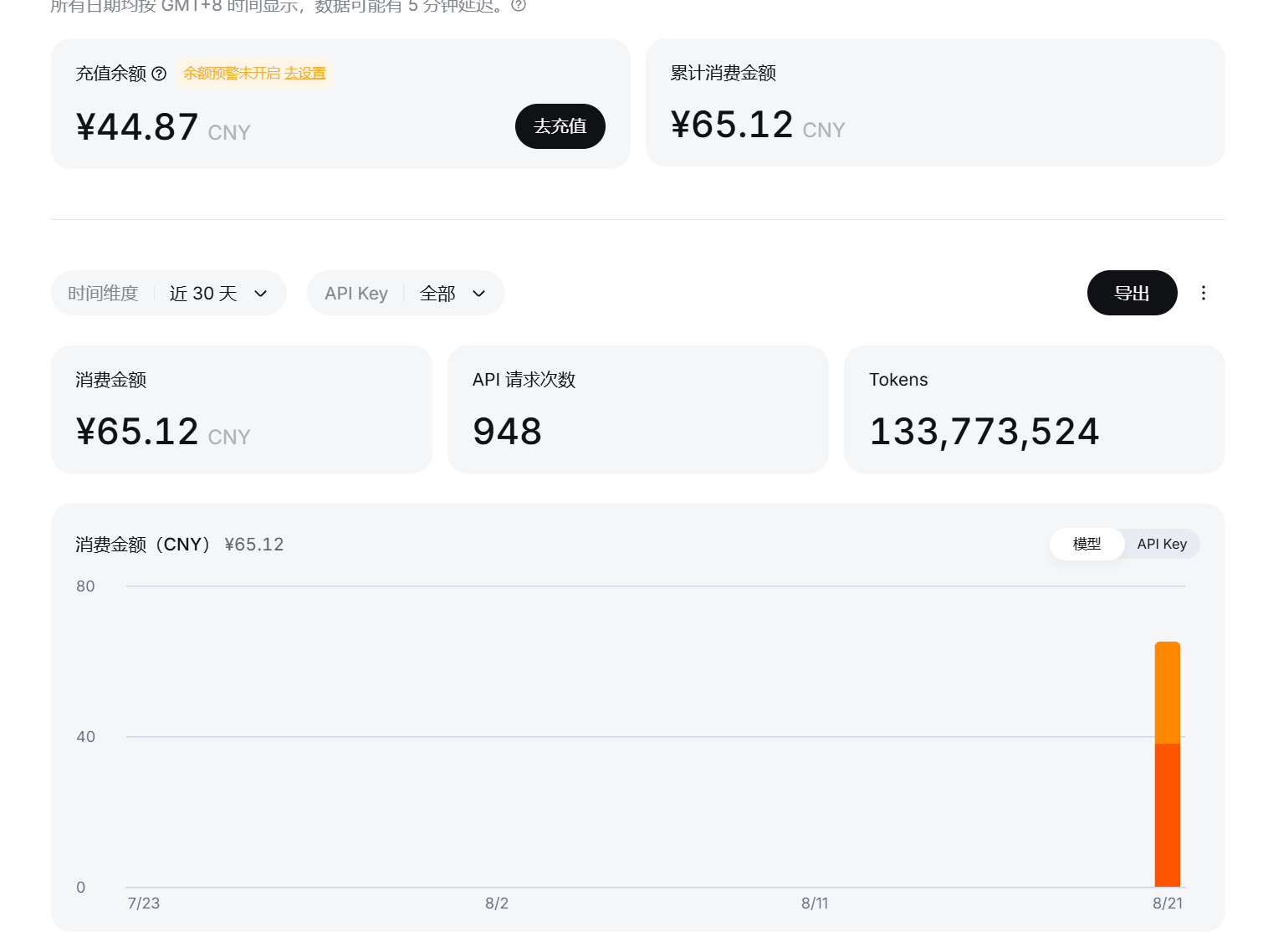Click the 7/23 axis date label

click(144, 903)
